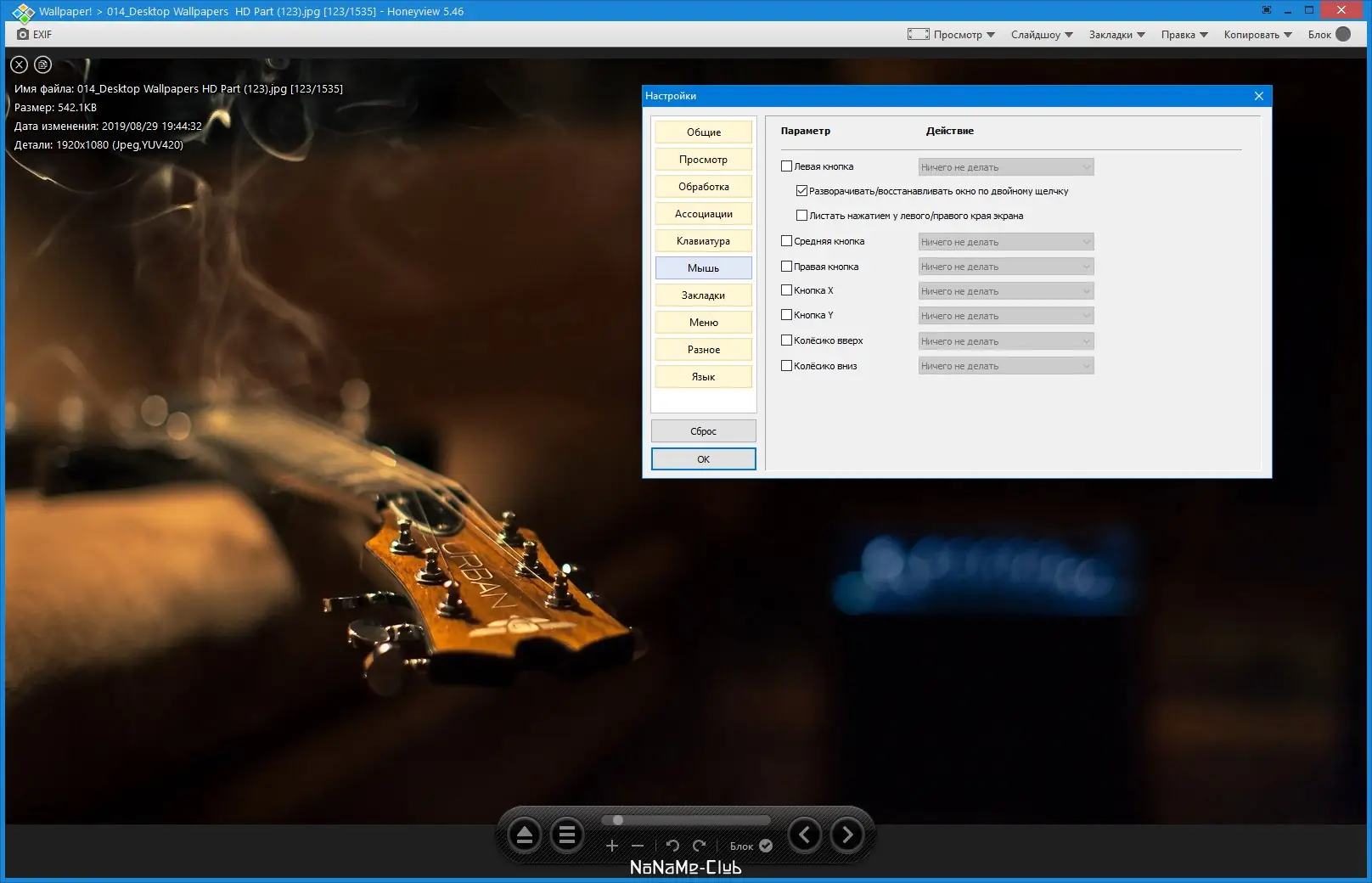
Task: Enable the Кнопка X checkbox
Action: click(786, 290)
